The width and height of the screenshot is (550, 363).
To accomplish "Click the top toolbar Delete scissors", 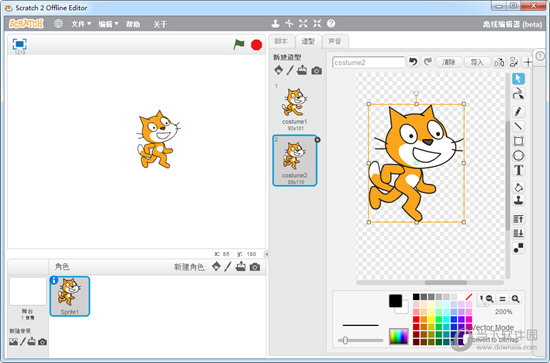I will (289, 23).
